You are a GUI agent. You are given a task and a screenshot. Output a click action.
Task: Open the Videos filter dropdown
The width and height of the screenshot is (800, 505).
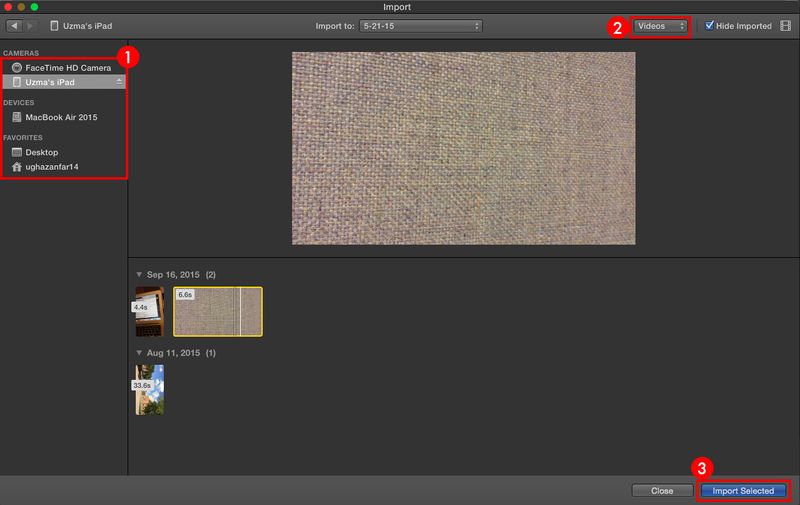(660, 25)
